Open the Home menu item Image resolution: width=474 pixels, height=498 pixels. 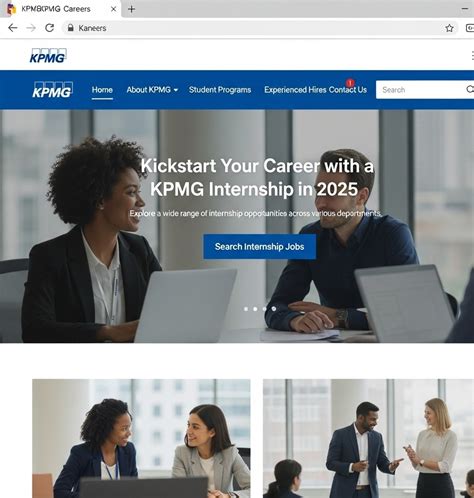click(102, 90)
